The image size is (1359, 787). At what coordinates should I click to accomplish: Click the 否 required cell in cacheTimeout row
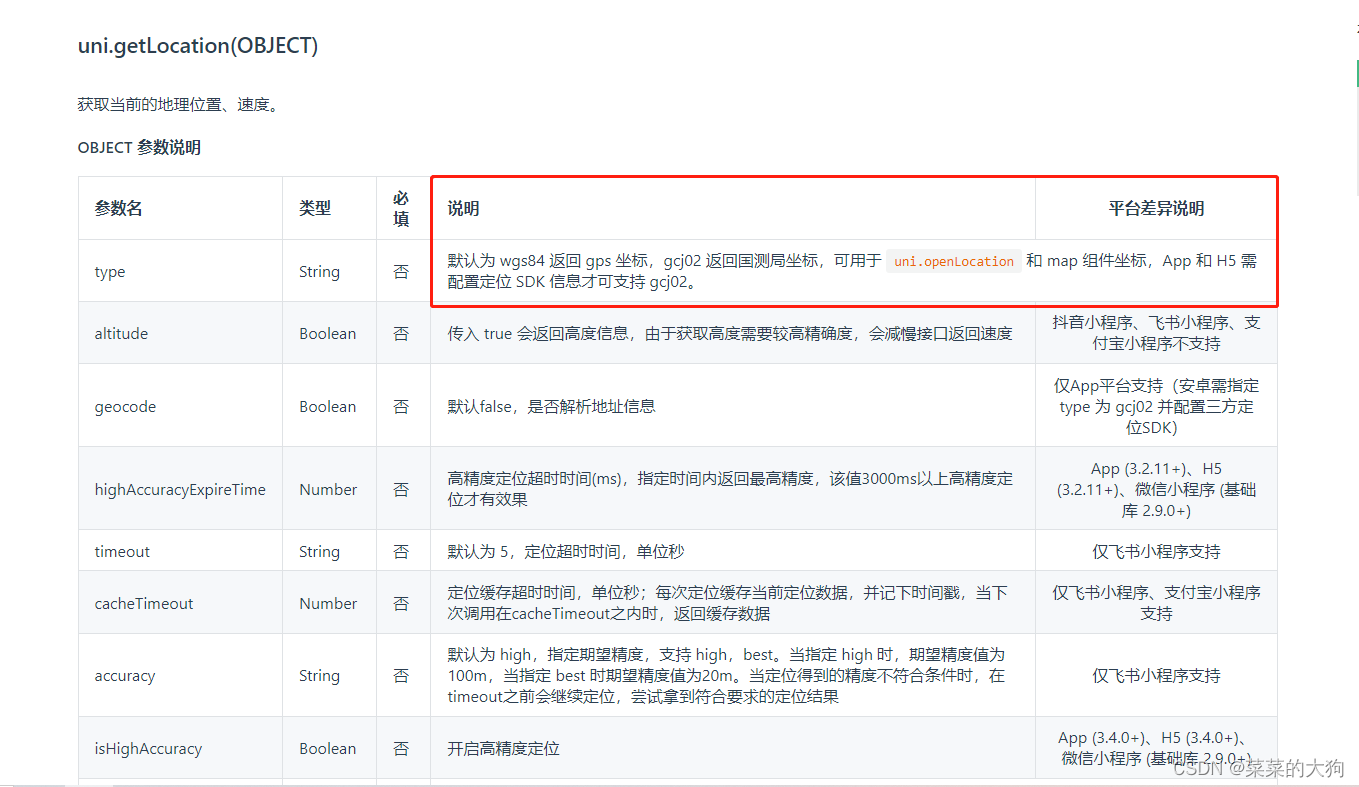click(401, 603)
